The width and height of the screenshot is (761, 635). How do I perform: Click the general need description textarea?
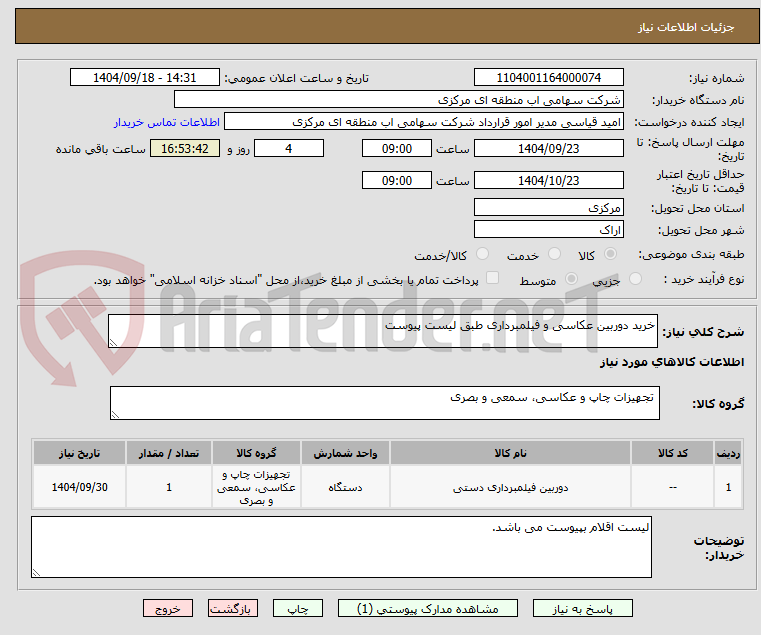(x=382, y=331)
